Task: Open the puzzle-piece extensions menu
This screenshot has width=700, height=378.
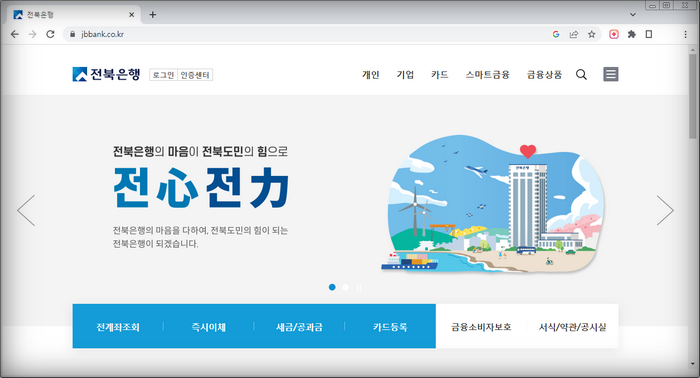Action: tap(631, 34)
